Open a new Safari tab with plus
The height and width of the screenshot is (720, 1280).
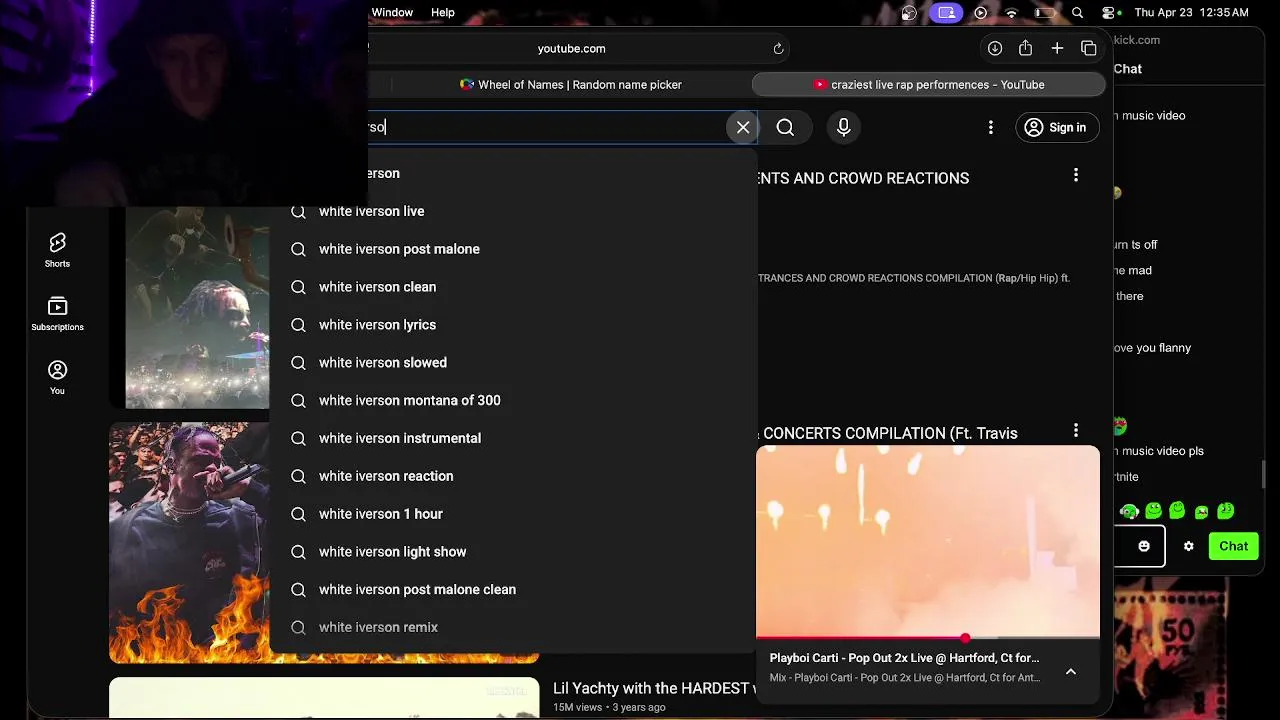(x=1057, y=48)
